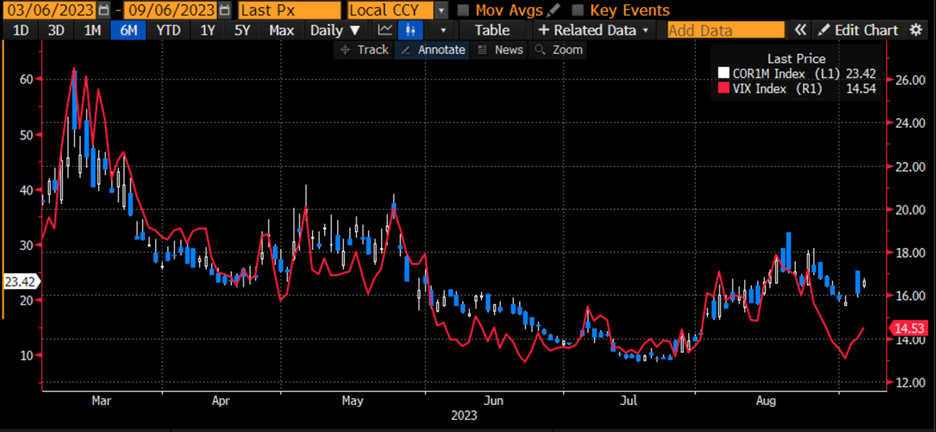
Task: Activate the Annotate tool
Action: [x=432, y=50]
